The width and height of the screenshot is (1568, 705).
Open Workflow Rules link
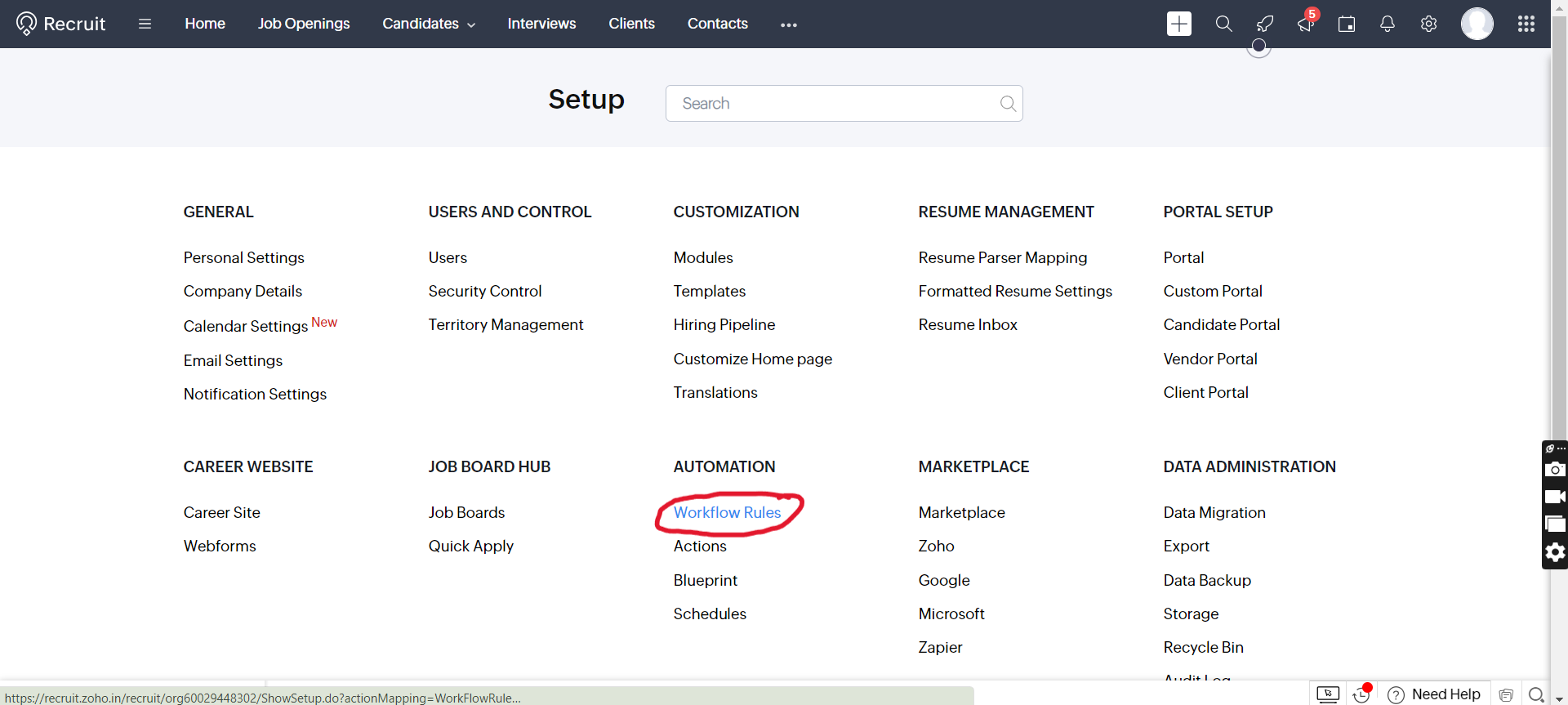727,512
